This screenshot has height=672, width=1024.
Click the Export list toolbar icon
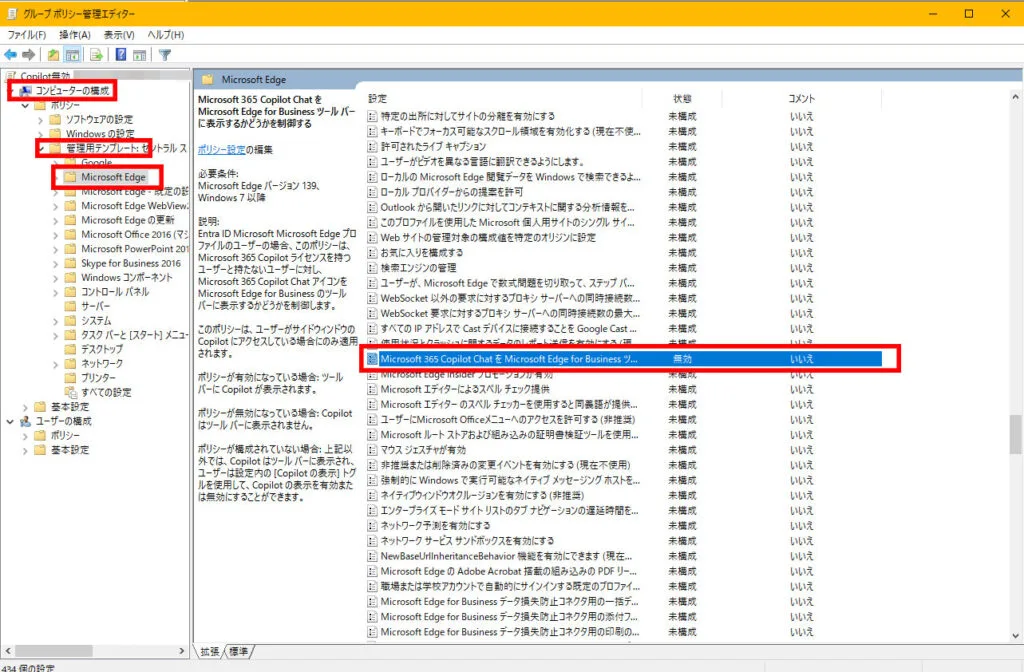pyautogui.click(x=96, y=55)
